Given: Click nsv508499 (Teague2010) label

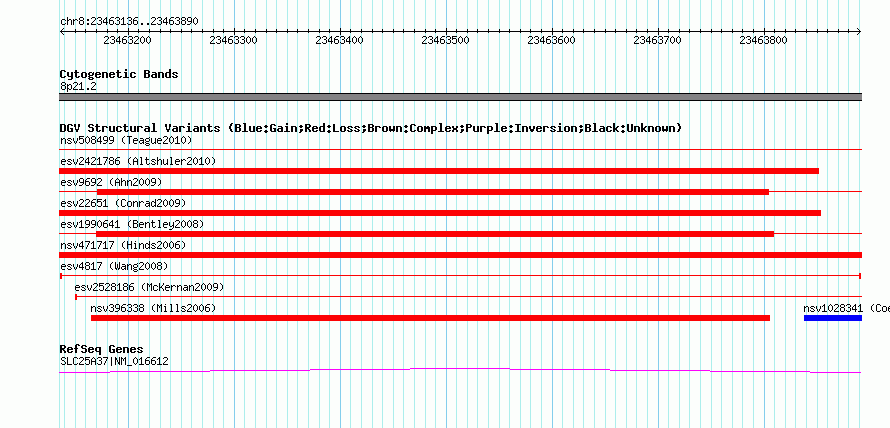Looking at the screenshot, I should [x=126, y=140].
